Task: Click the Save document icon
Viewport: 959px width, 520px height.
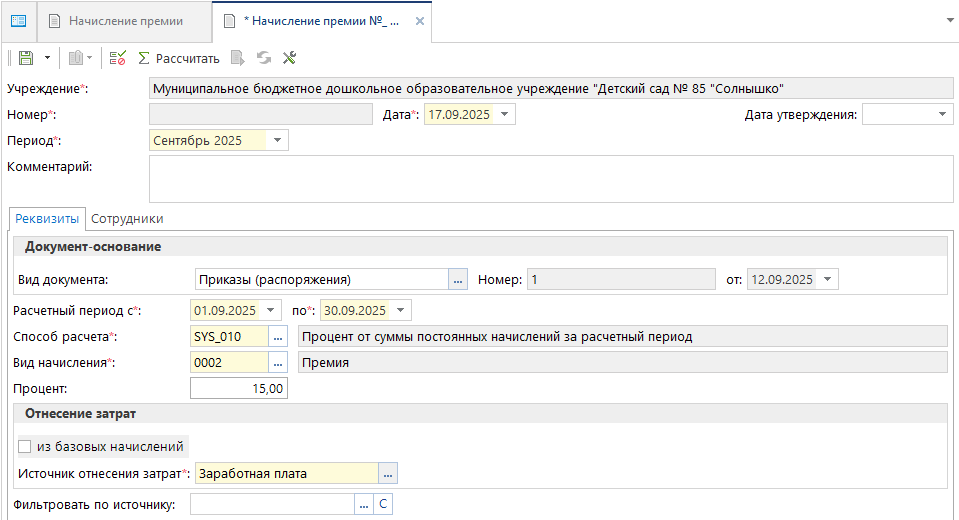Action: [26, 59]
